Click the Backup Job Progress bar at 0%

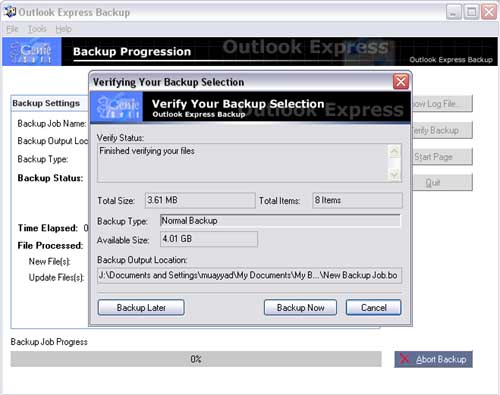pos(196,359)
